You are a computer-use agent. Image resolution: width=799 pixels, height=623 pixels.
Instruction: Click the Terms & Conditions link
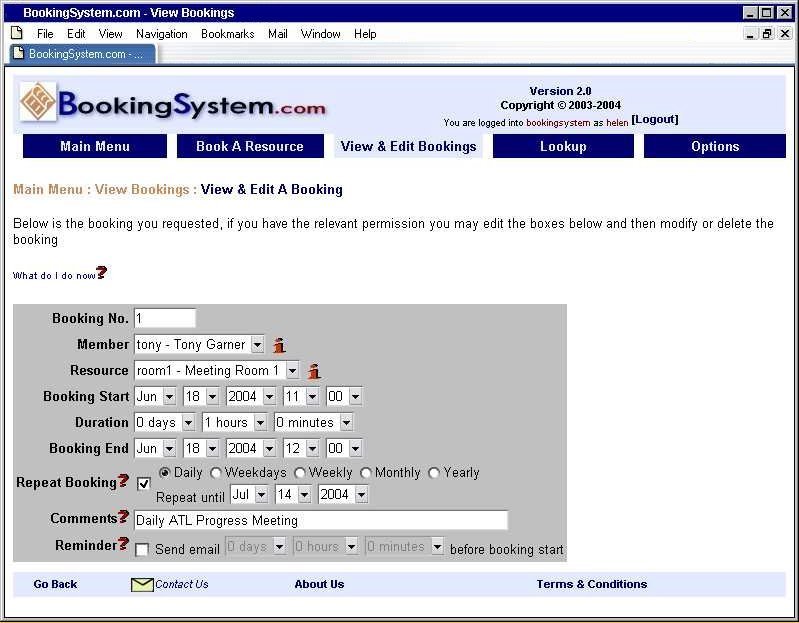(592, 584)
